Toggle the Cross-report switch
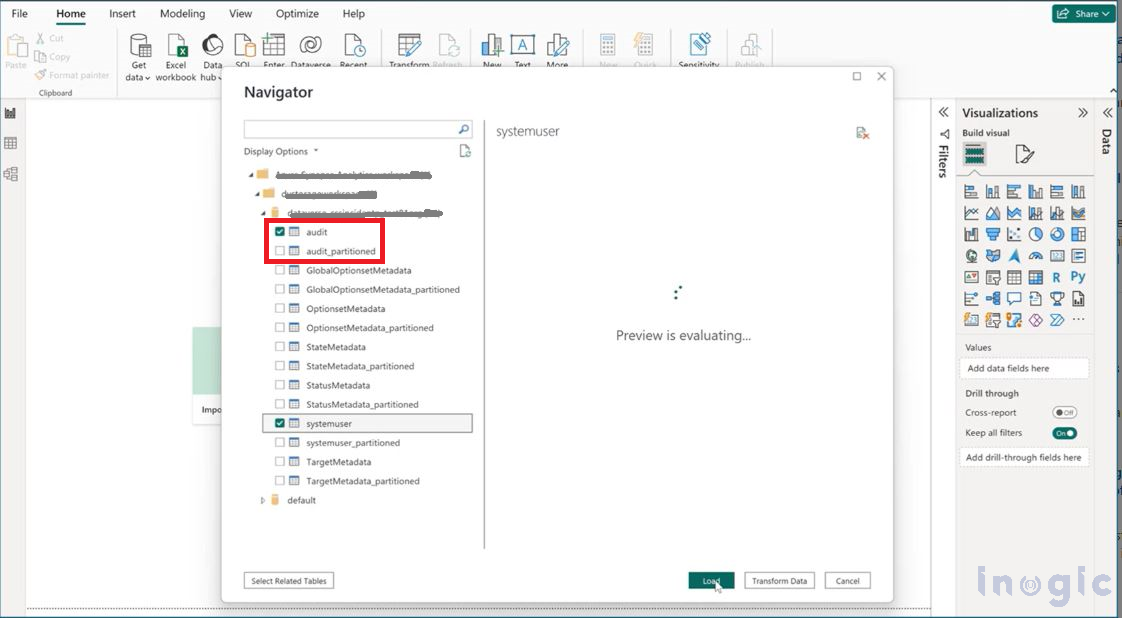 (x=1064, y=413)
